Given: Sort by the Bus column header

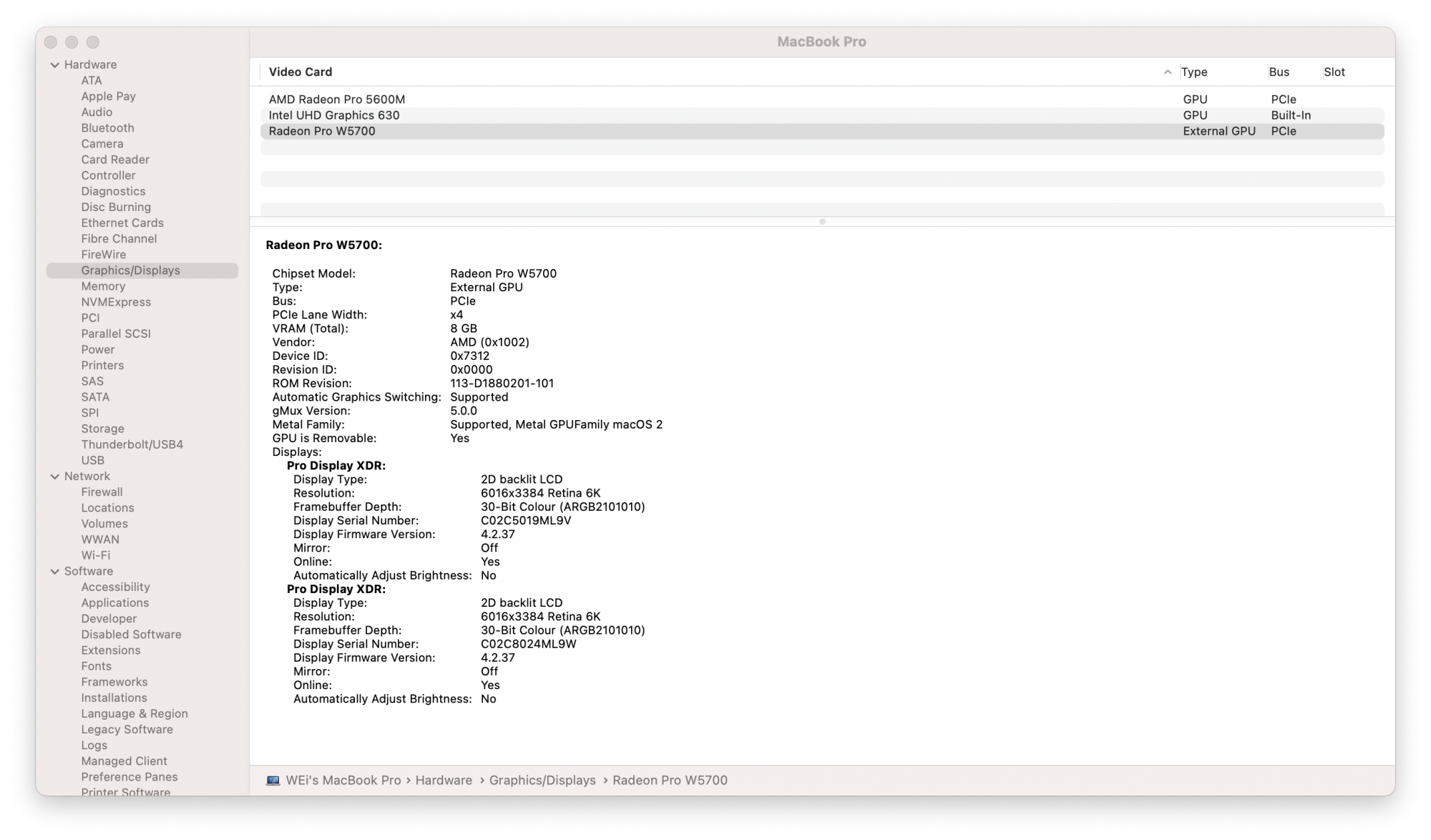Looking at the screenshot, I should coord(1279,72).
